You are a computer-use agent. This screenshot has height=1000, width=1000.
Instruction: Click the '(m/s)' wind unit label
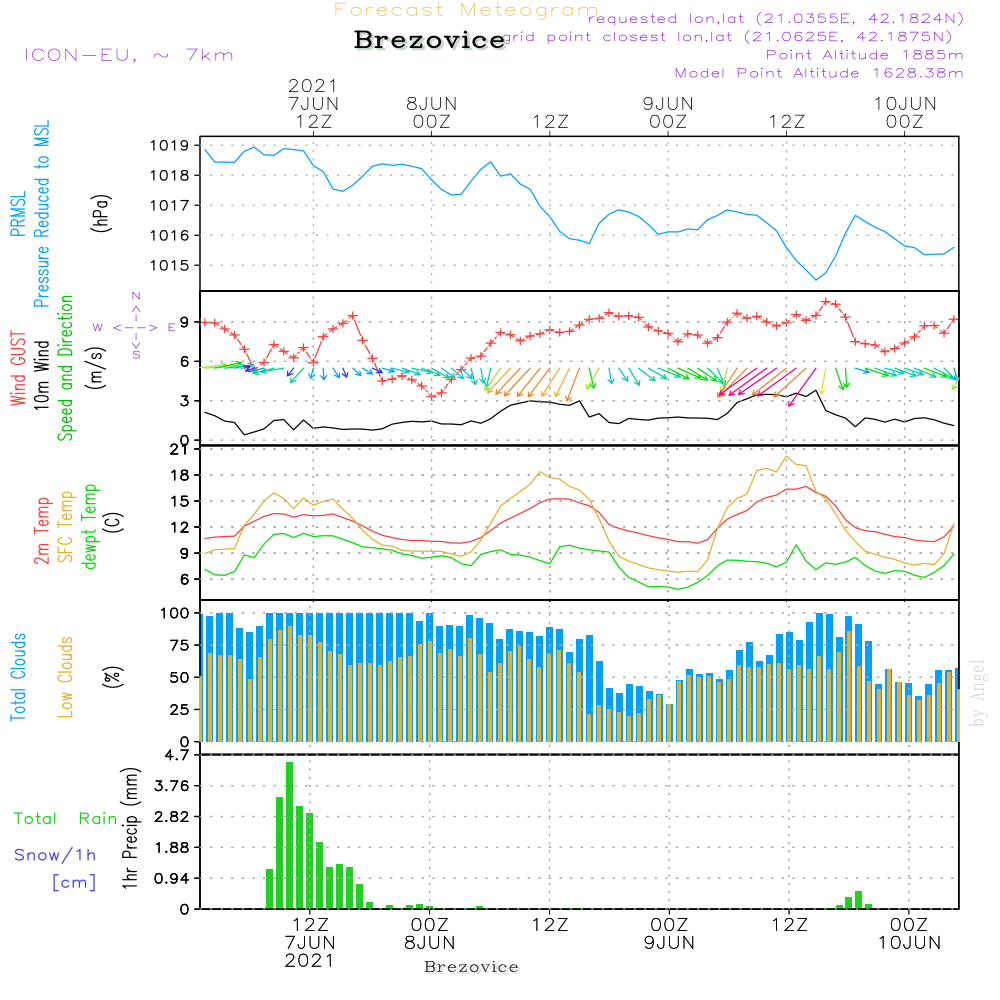click(x=97, y=369)
